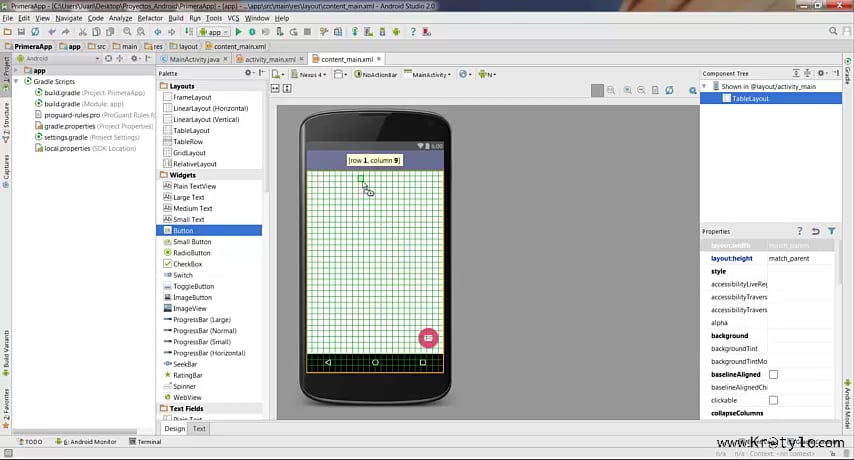Screen dimensions: 854x460
Task: Close the content_main.xml tab
Action: [379, 59]
